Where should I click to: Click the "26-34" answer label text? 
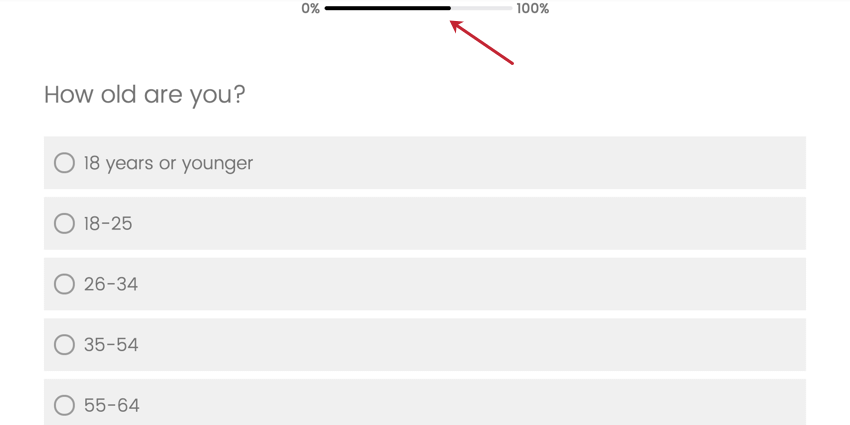click(111, 284)
